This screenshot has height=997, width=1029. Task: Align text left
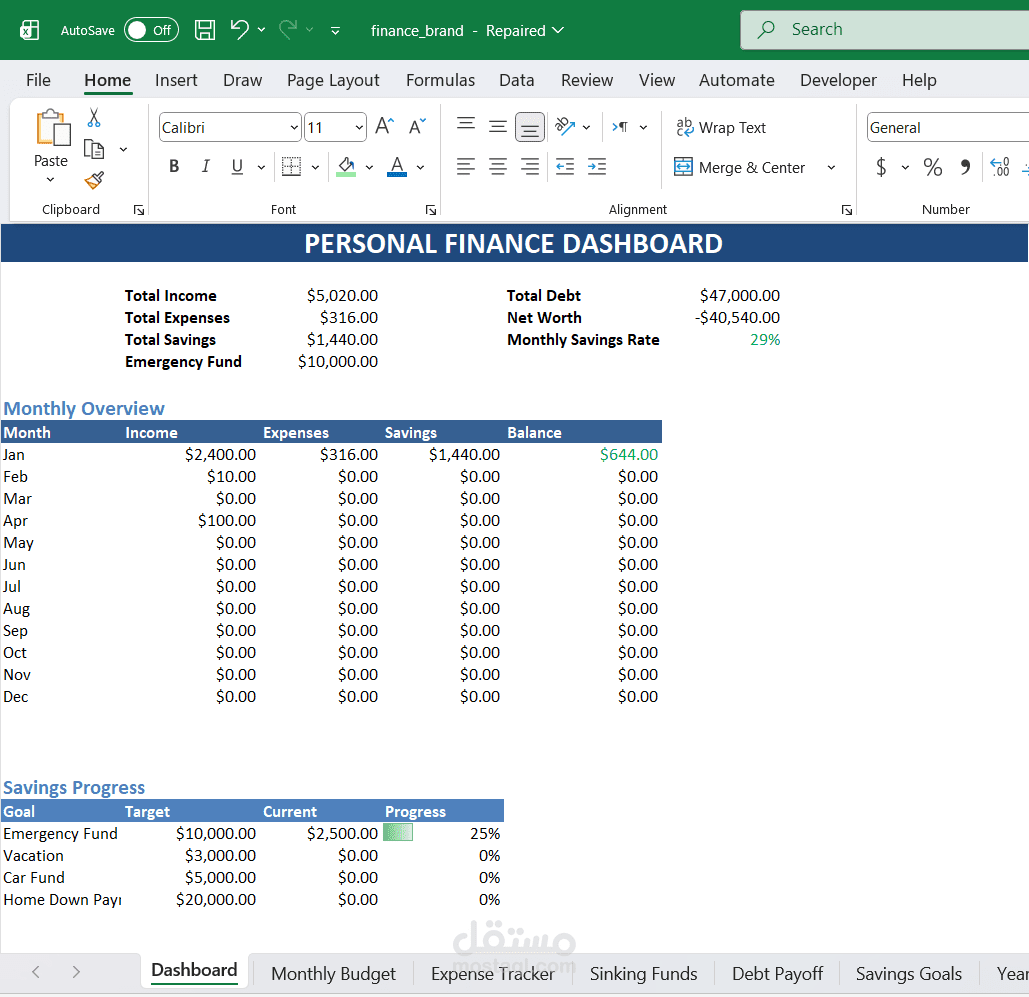[x=466, y=167]
